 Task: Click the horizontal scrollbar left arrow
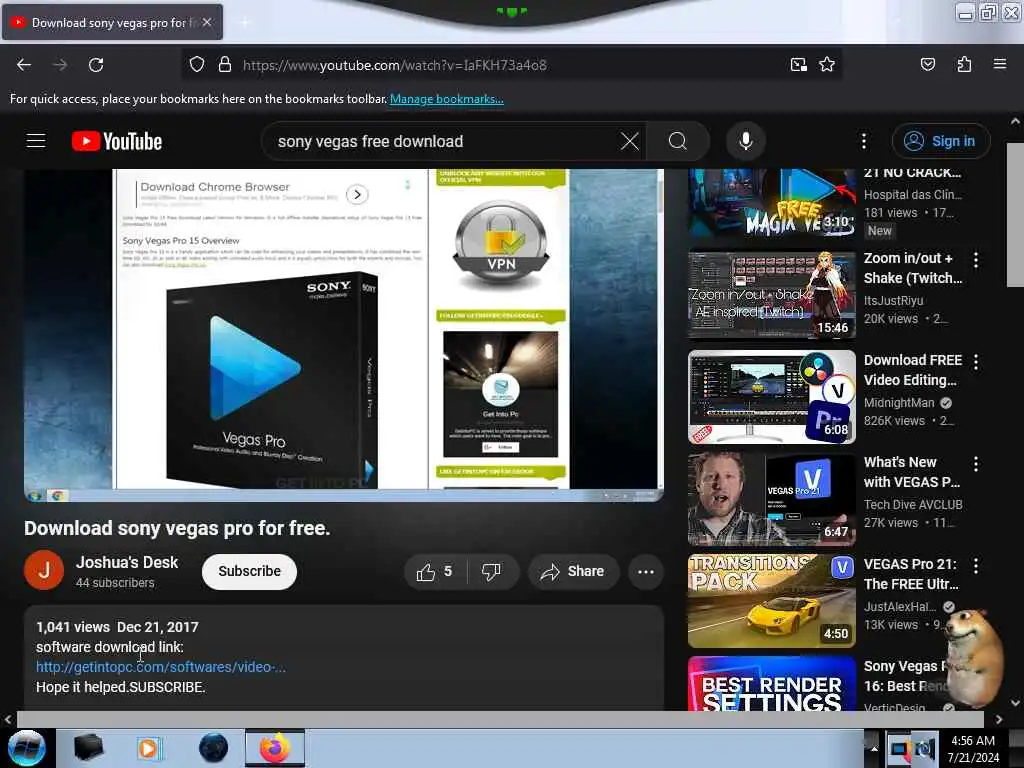pyautogui.click(x=8, y=719)
